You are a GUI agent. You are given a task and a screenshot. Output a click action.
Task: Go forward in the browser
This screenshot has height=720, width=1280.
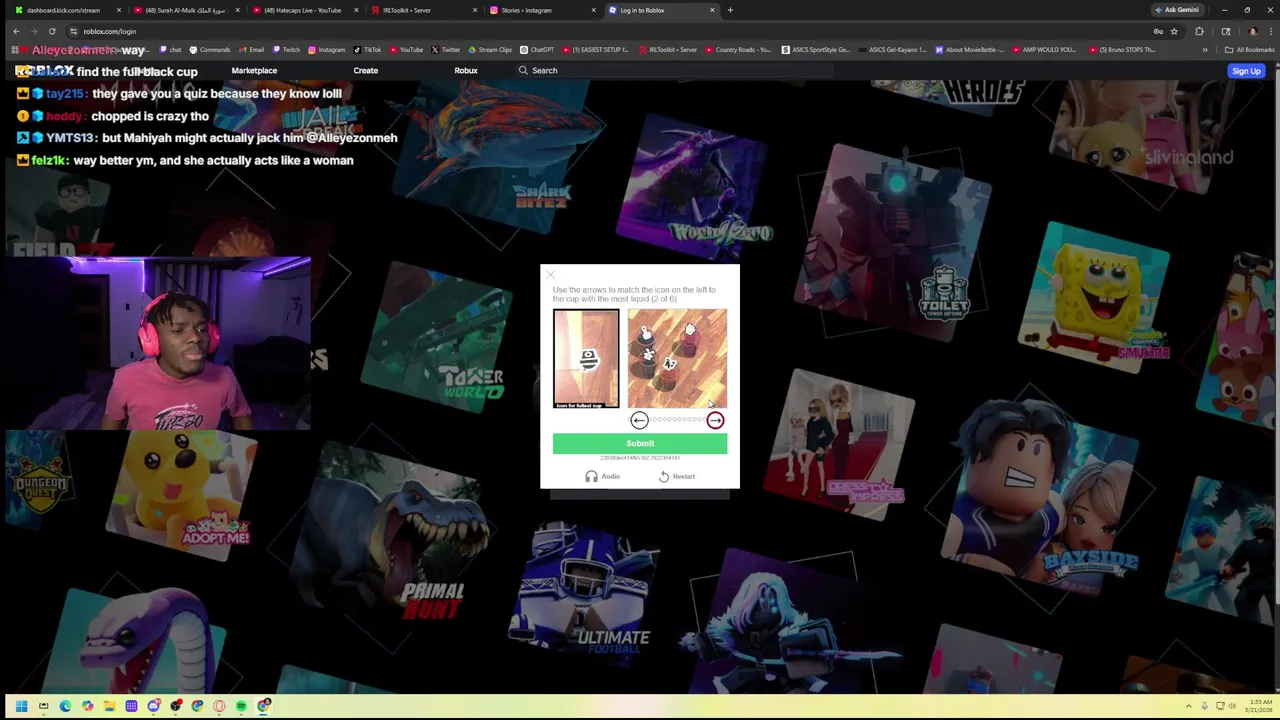pos(34,31)
